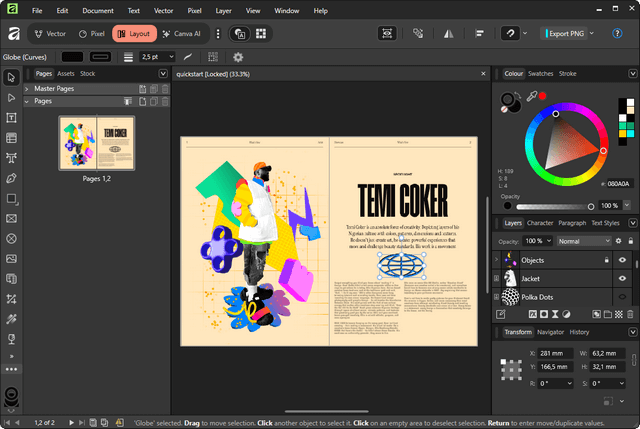
Task: Open the Layer menu
Action: pyautogui.click(x=223, y=11)
